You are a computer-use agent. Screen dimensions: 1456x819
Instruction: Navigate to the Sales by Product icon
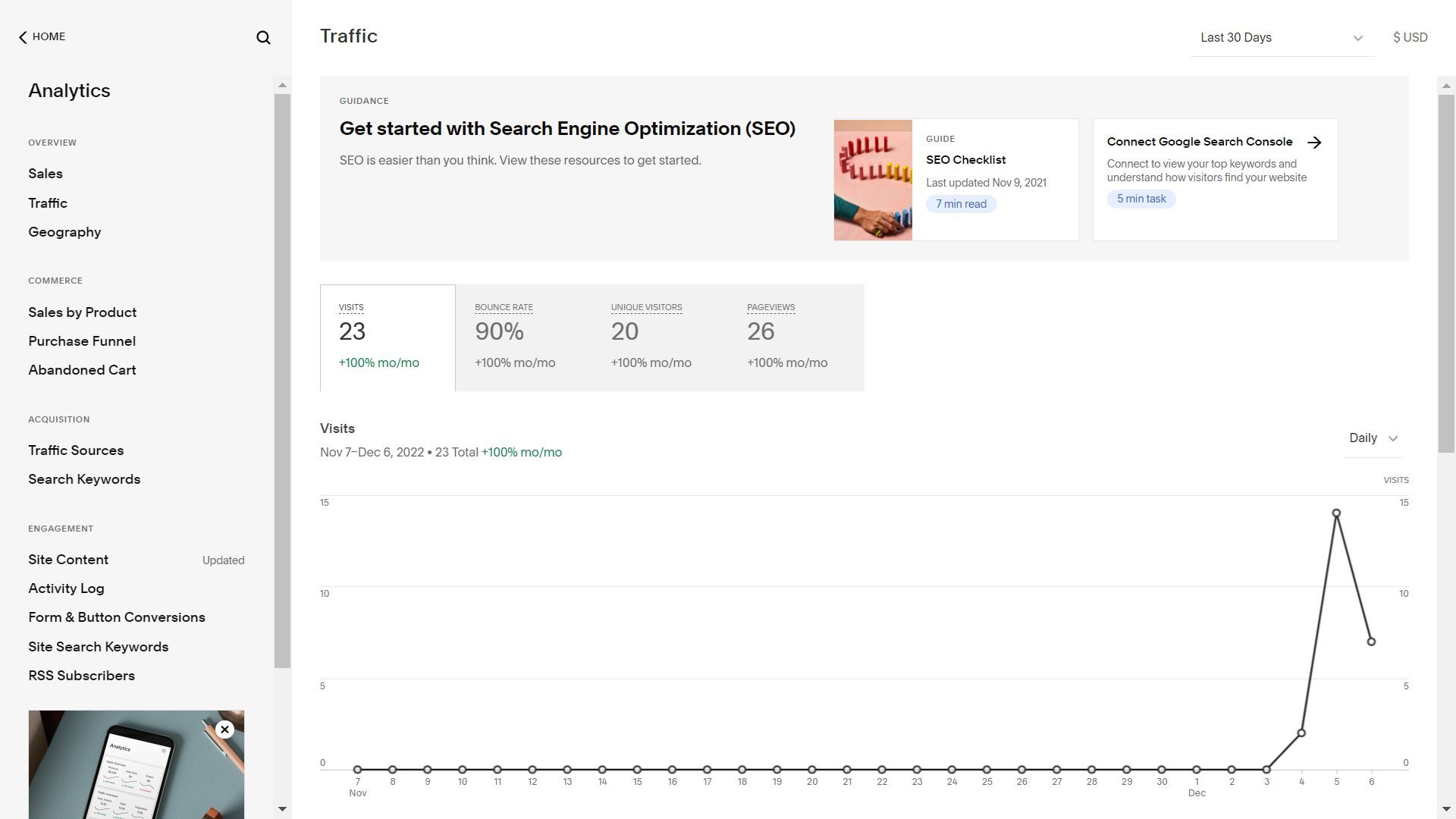pyautogui.click(x=82, y=312)
